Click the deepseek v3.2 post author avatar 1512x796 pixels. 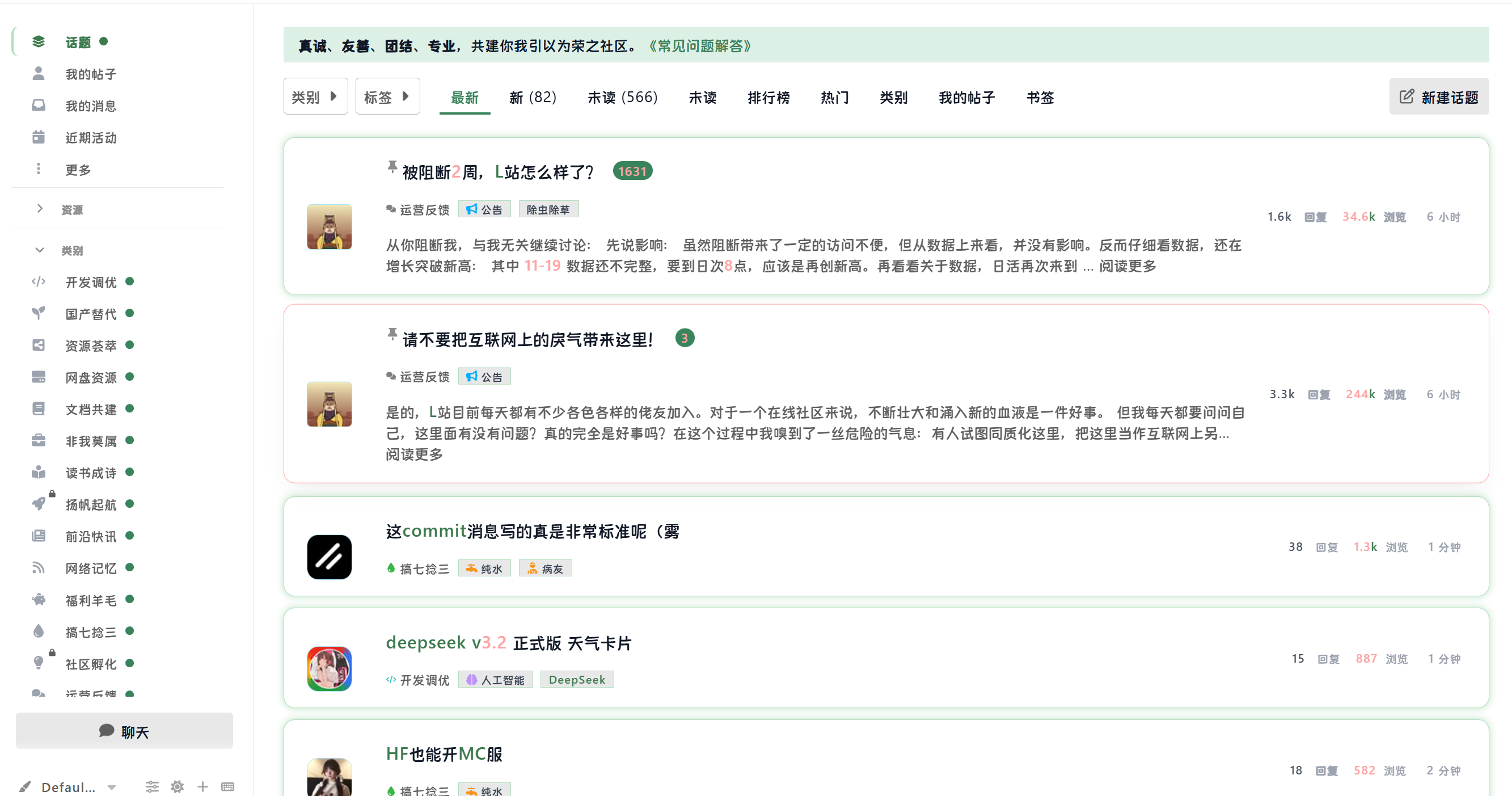click(x=330, y=668)
